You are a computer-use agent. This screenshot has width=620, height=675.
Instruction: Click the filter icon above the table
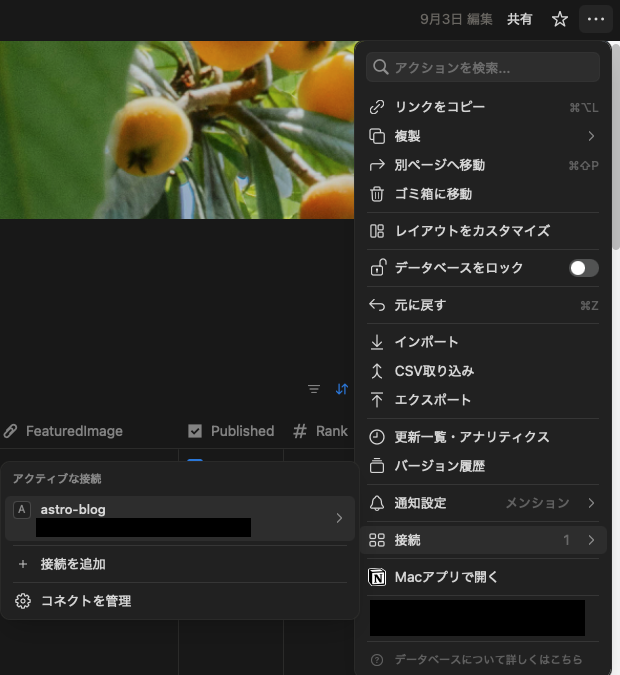314,389
